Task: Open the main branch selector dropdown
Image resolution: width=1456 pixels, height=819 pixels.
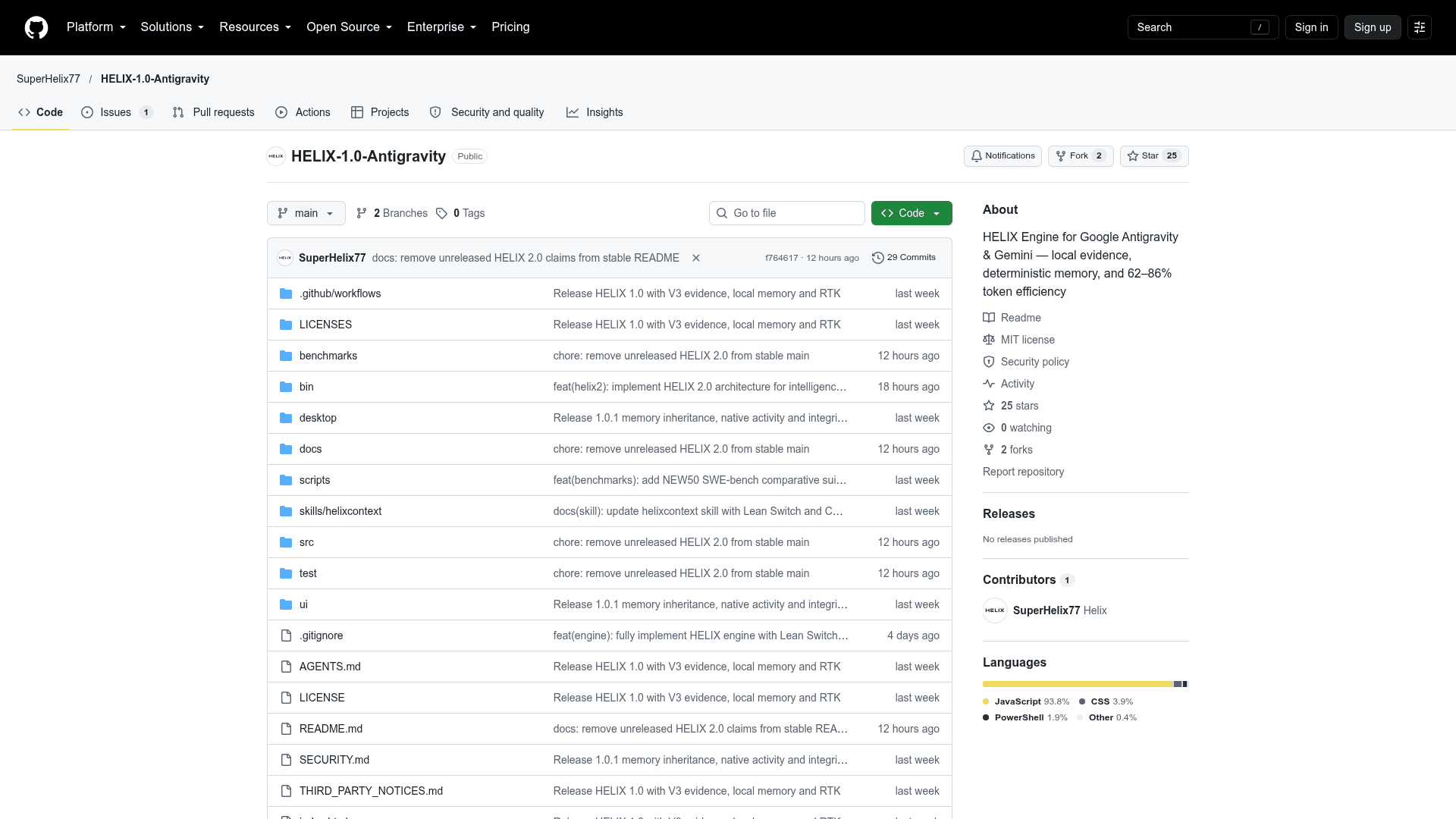Action: click(306, 213)
